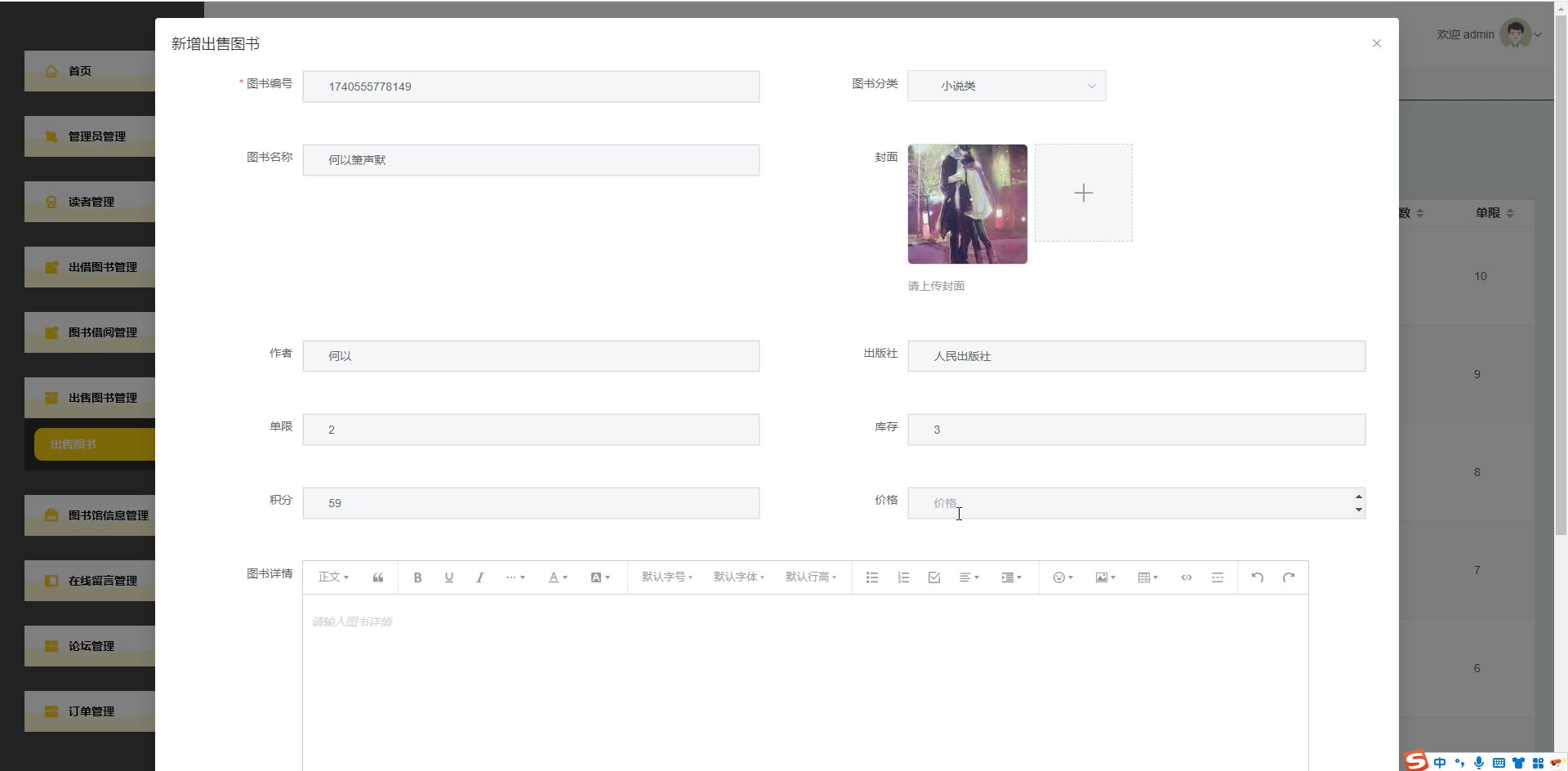Open the insert image menu

pyautogui.click(x=1106, y=577)
